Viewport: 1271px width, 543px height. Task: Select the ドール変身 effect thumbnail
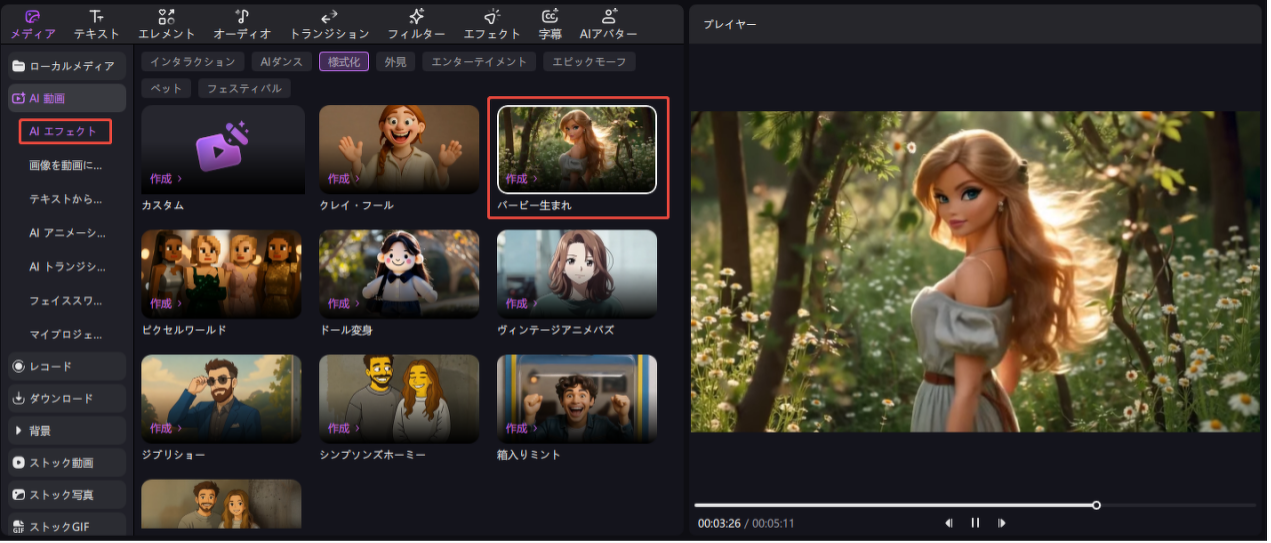[399, 274]
